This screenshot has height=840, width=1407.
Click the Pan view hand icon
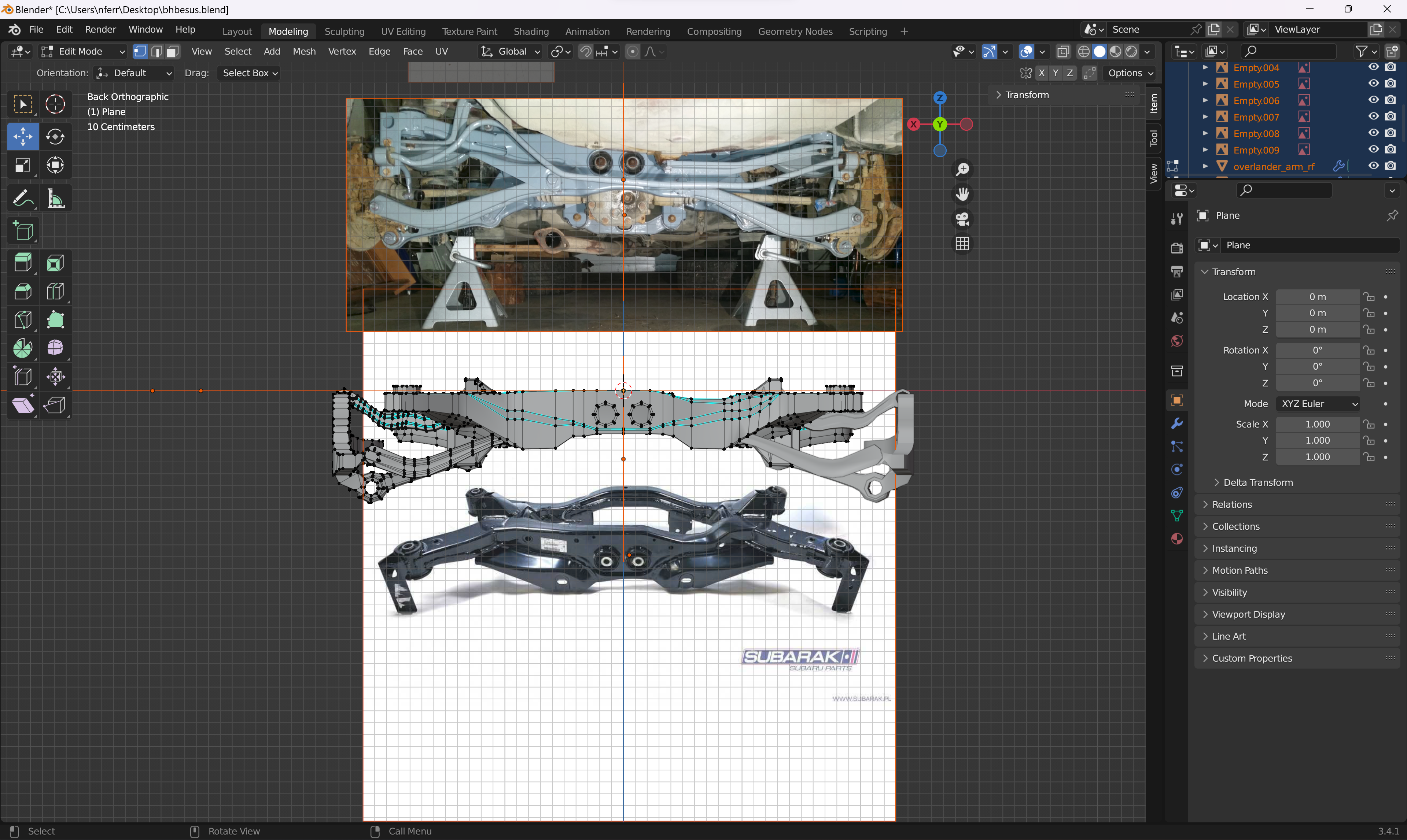[962, 194]
